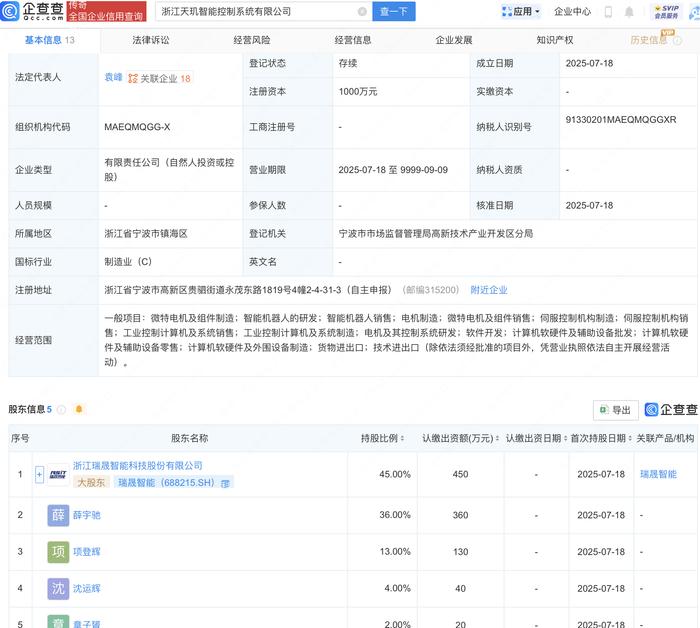Open the 企业中心 link
Image resolution: width=700 pixels, height=628 pixels.
[x=572, y=12]
